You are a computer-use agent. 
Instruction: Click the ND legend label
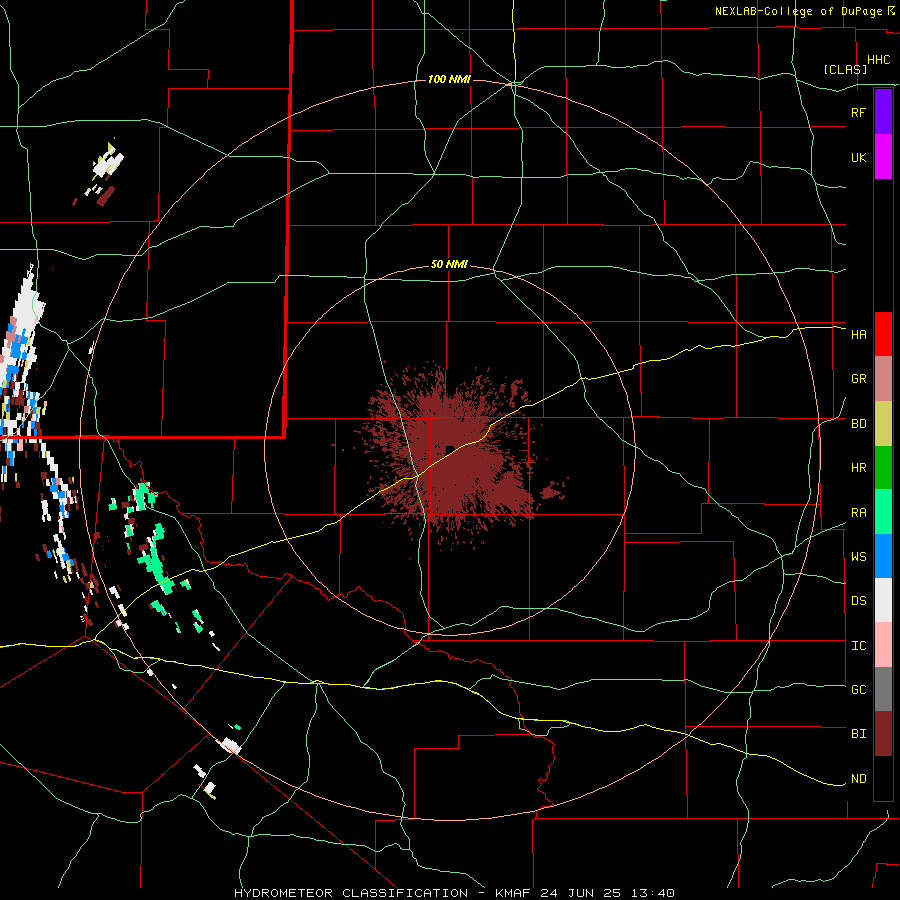tap(858, 779)
